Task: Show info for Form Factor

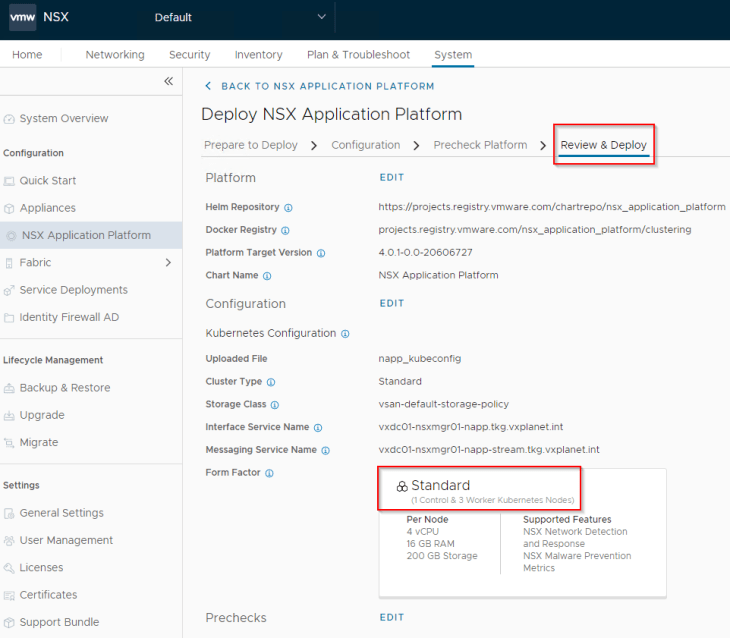Action: pyautogui.click(x=269, y=474)
